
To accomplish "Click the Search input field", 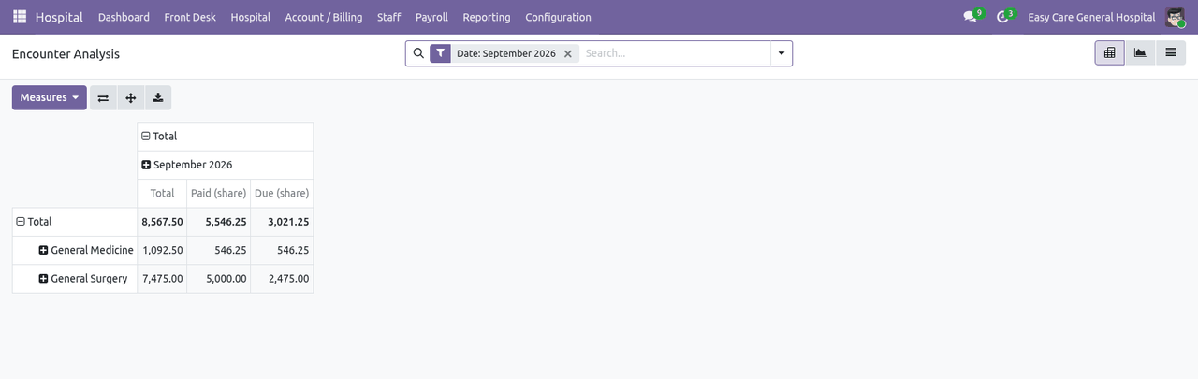I will [x=674, y=53].
